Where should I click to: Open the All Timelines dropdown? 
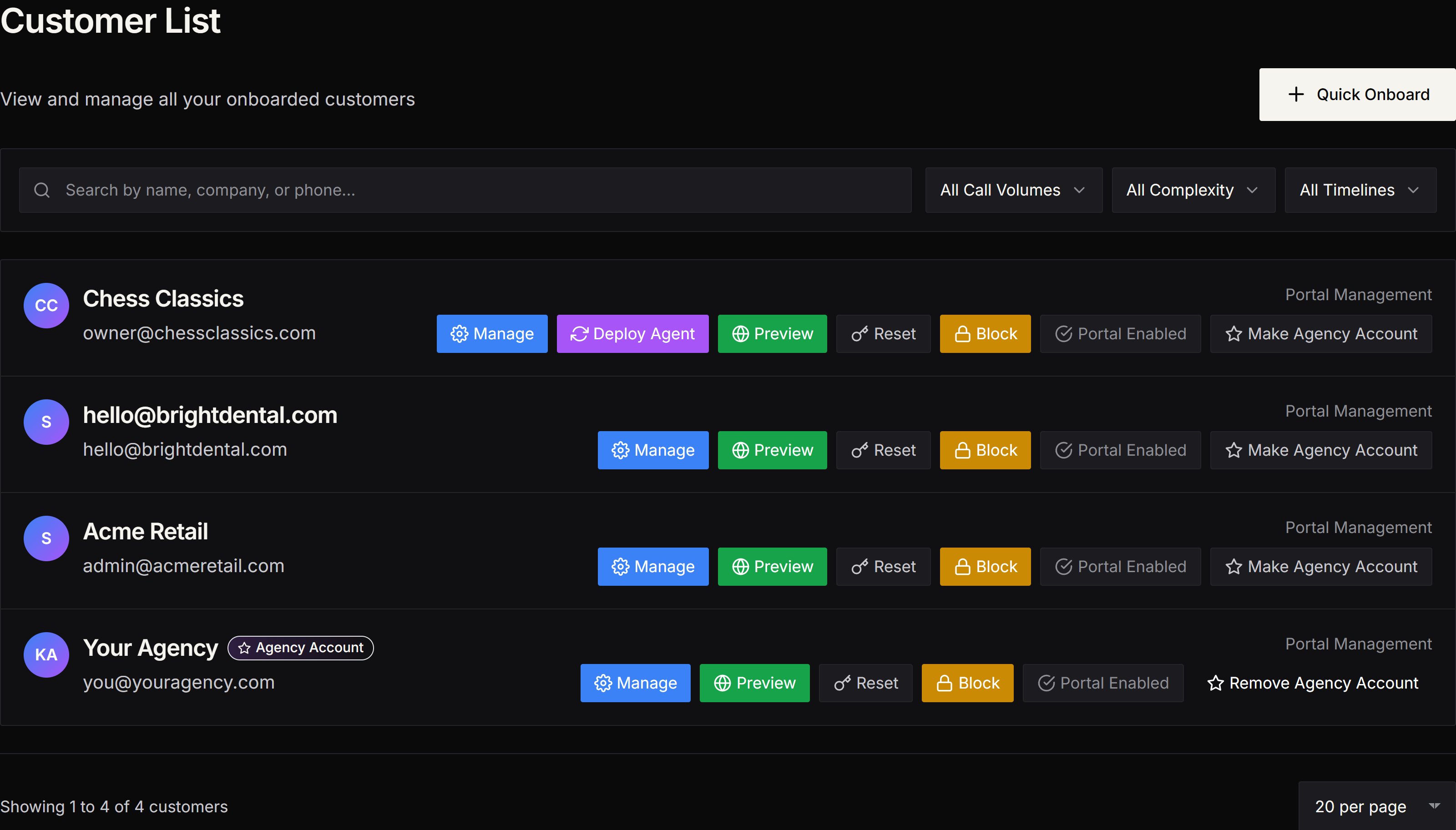click(1360, 190)
